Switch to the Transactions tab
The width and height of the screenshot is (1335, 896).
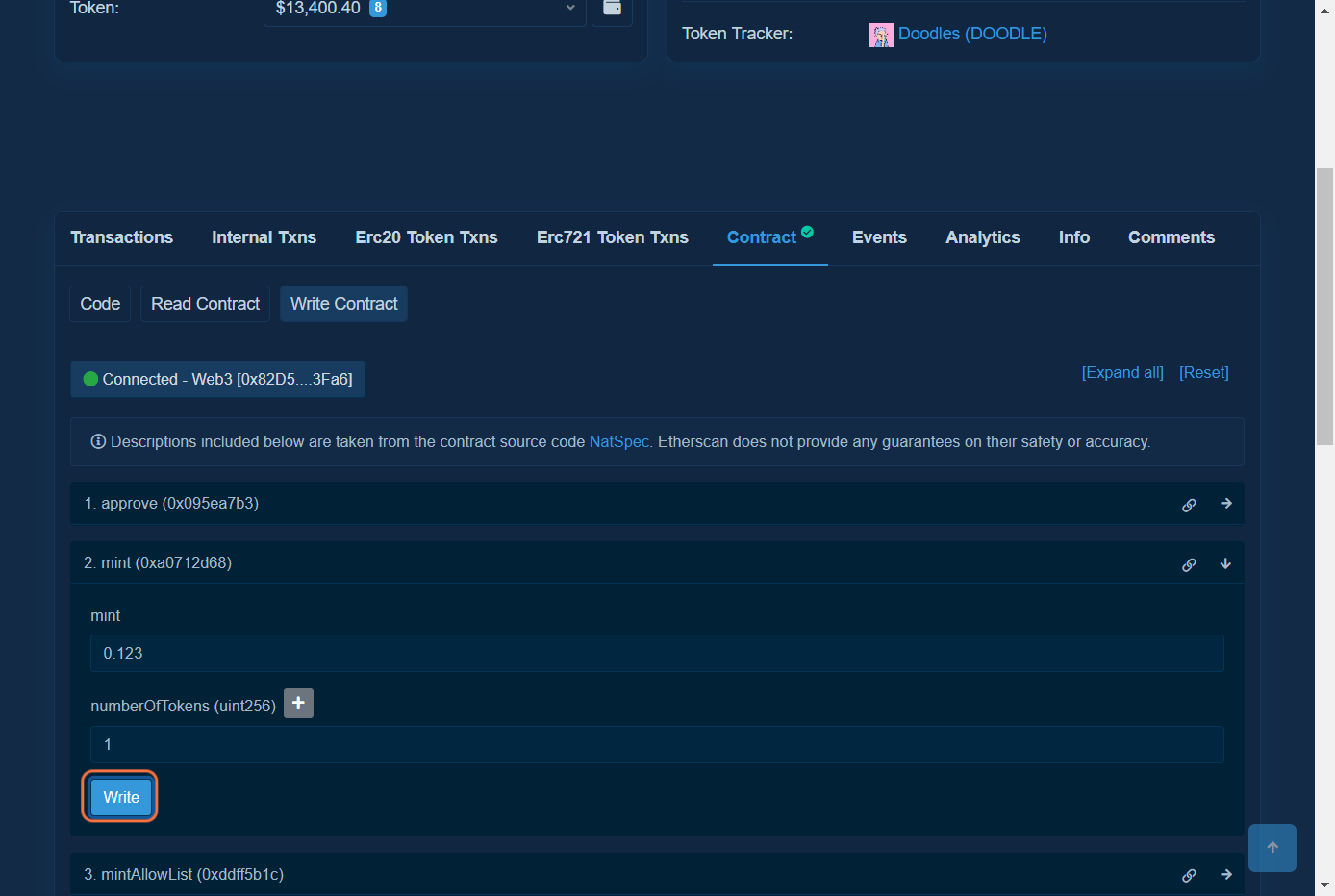[x=121, y=237]
